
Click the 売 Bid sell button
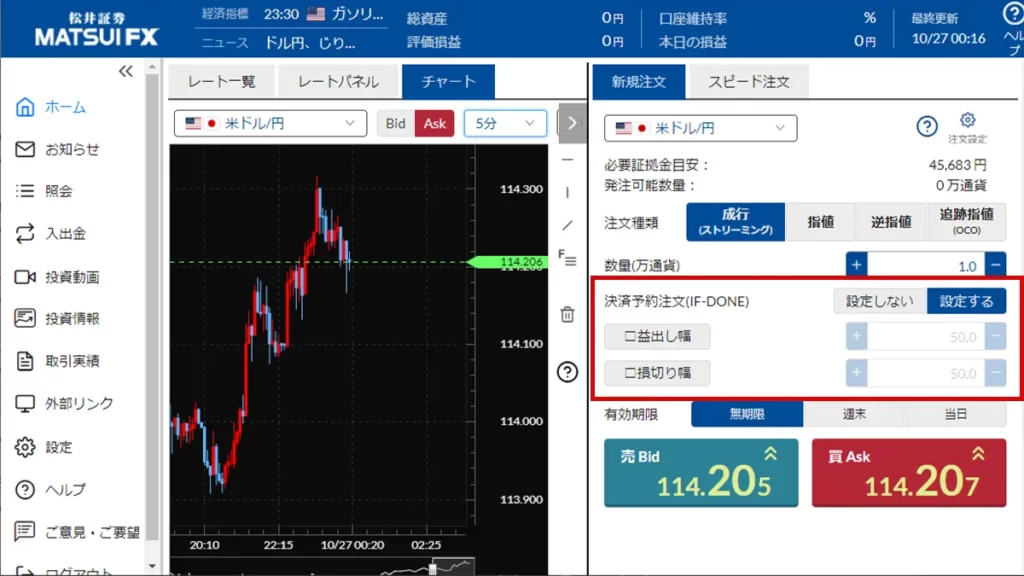[x=701, y=473]
